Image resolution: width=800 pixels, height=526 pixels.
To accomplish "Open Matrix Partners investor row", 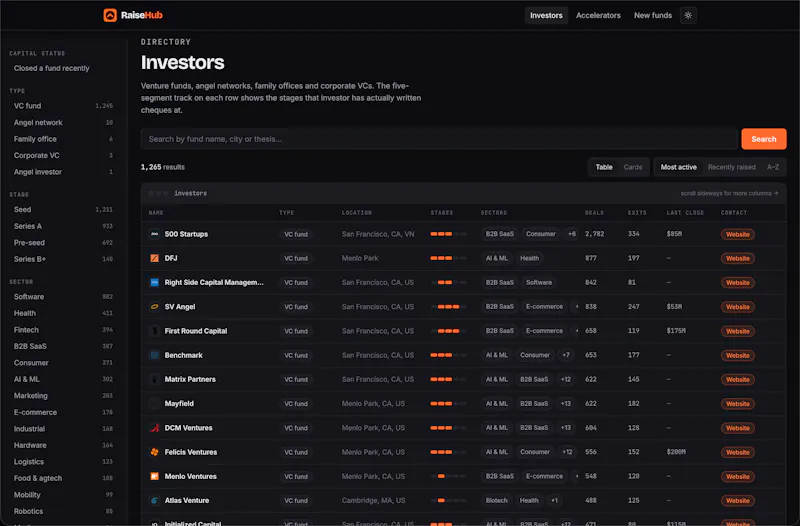I will (x=463, y=379).
